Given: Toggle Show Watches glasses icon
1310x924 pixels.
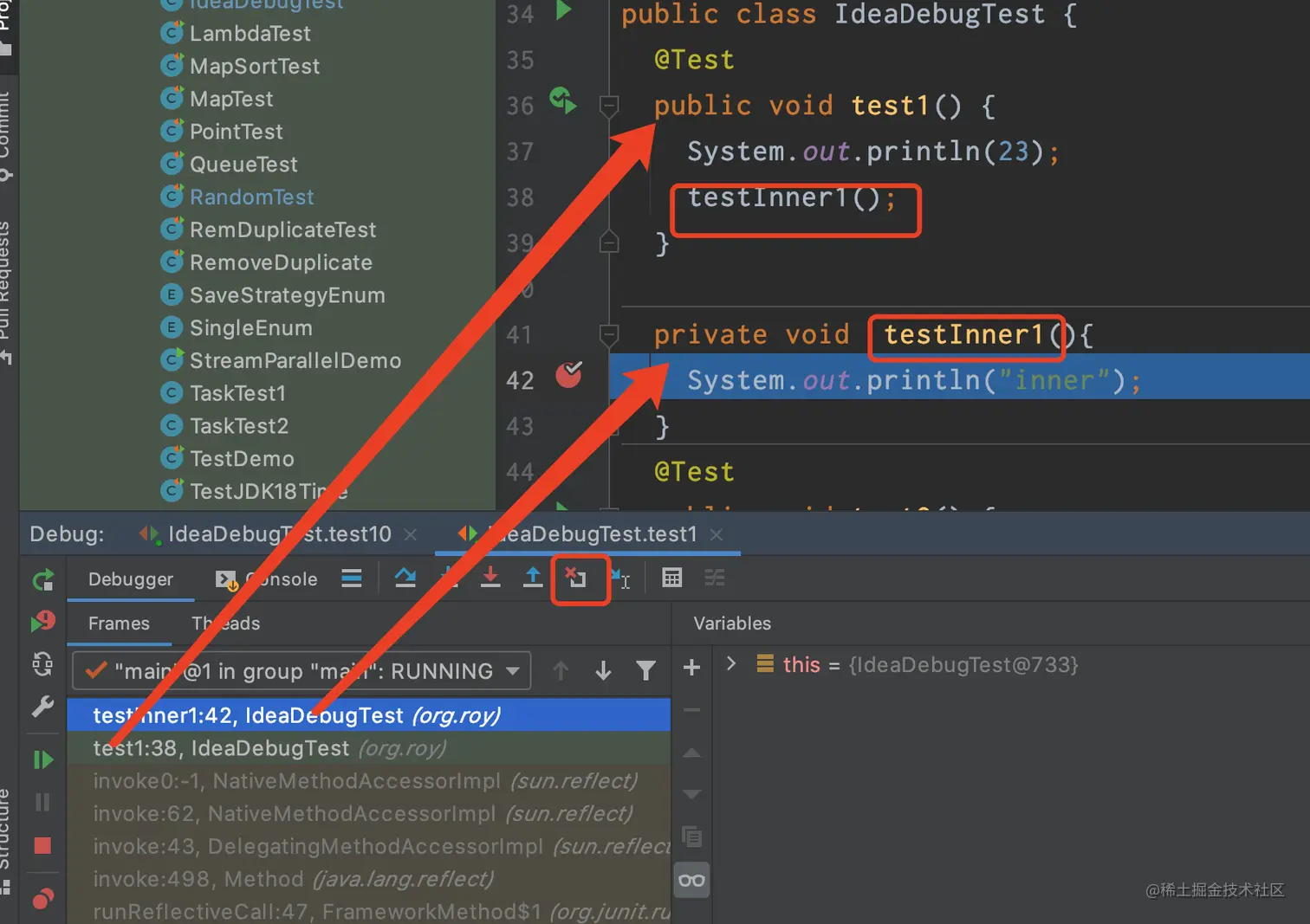Looking at the screenshot, I should (692, 881).
